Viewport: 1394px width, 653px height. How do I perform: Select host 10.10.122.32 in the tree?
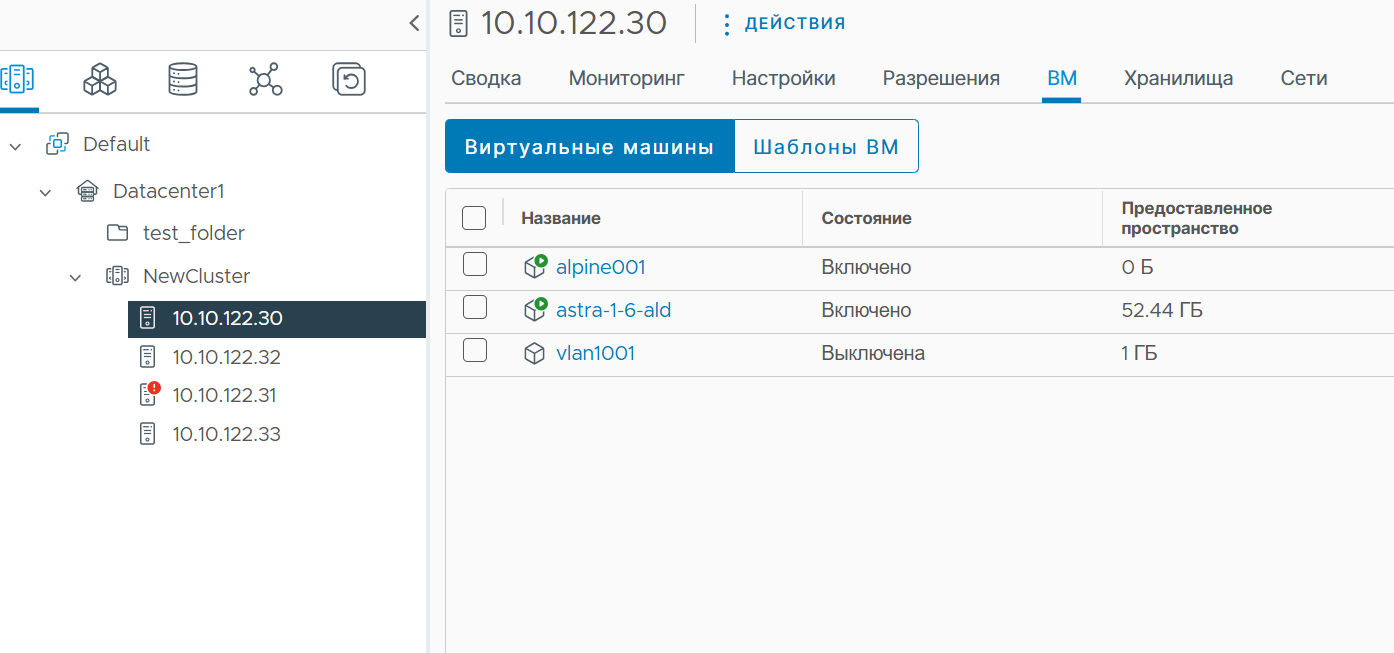coord(226,357)
